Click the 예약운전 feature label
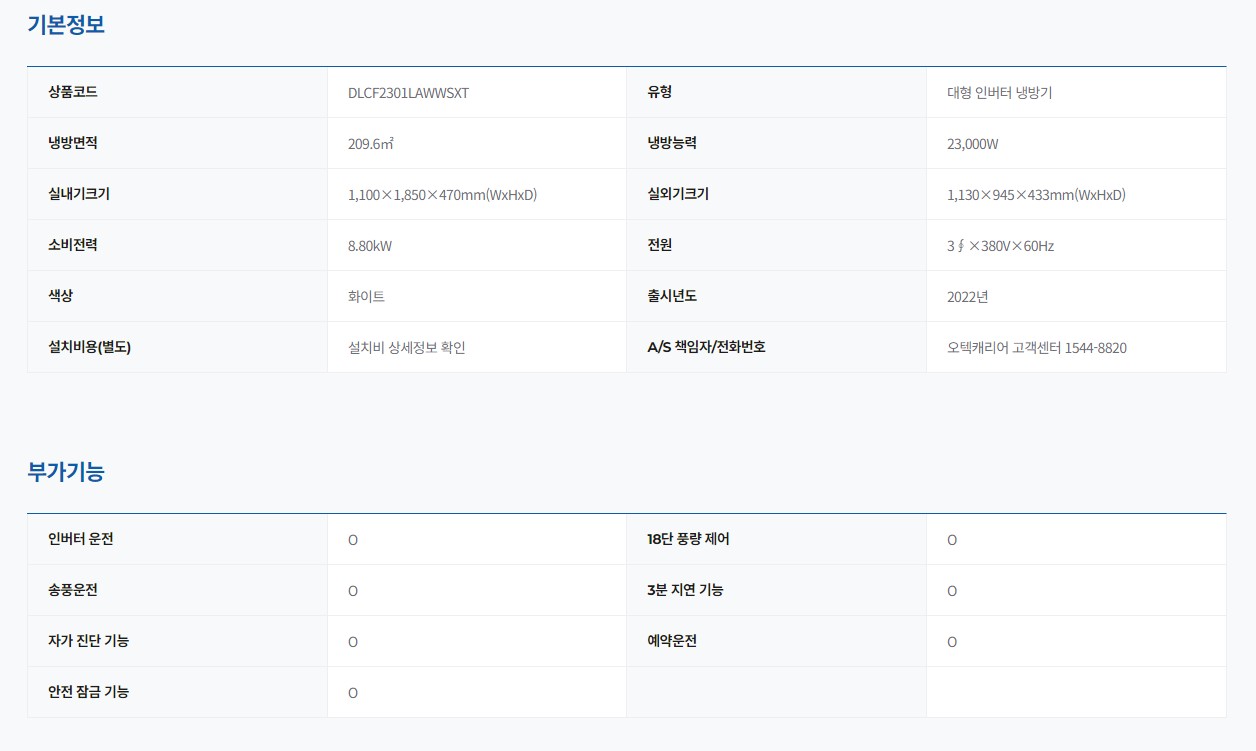The width and height of the screenshot is (1256, 751). 672,641
